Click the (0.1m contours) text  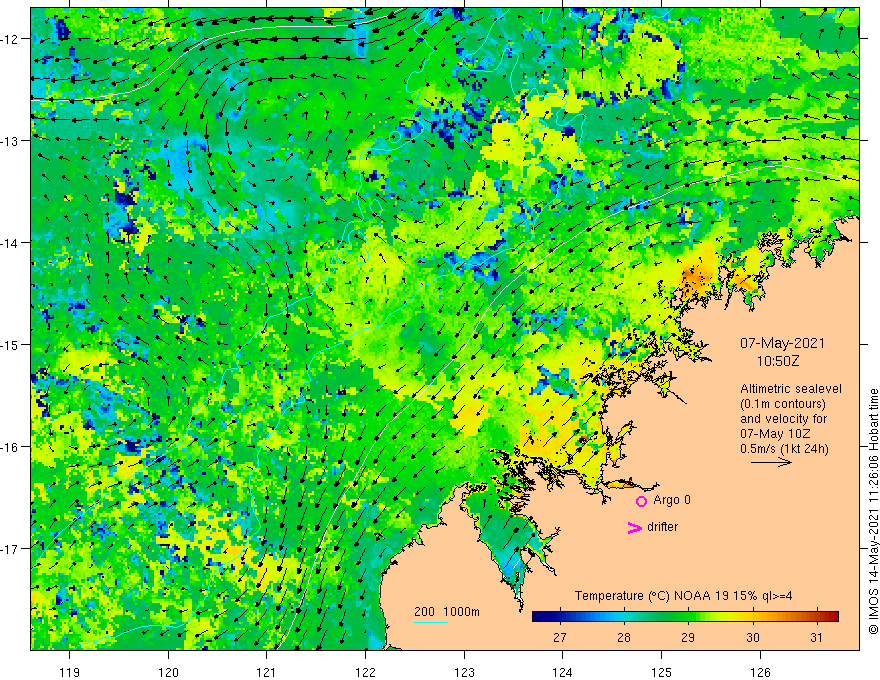tap(782, 404)
